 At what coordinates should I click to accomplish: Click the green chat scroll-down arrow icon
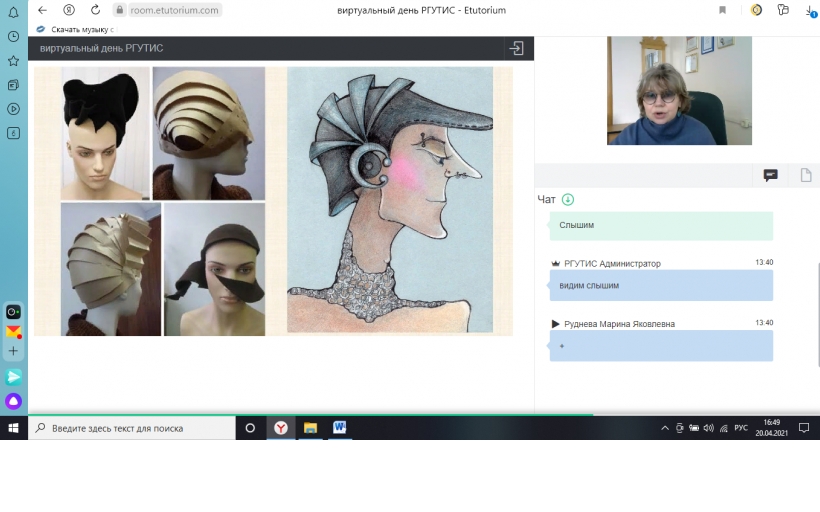[567, 199]
